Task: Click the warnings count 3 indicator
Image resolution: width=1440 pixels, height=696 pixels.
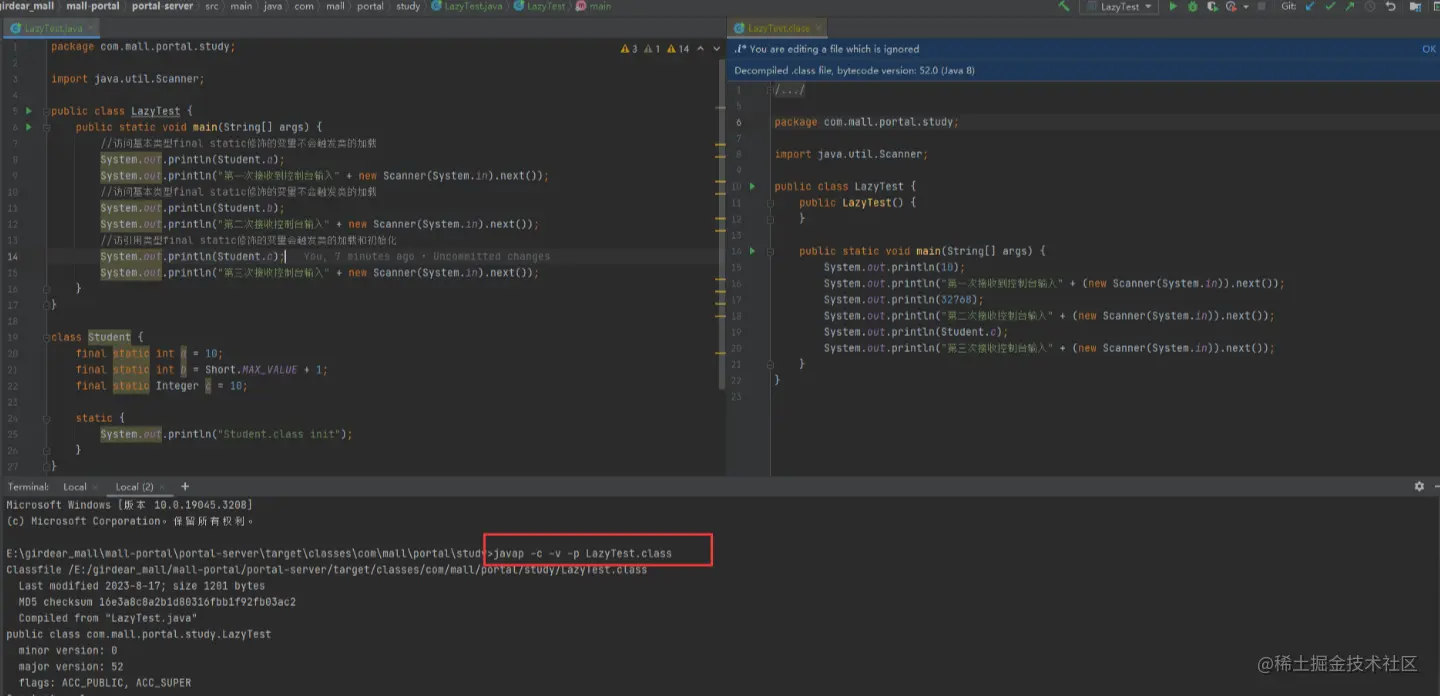Action: [629, 49]
